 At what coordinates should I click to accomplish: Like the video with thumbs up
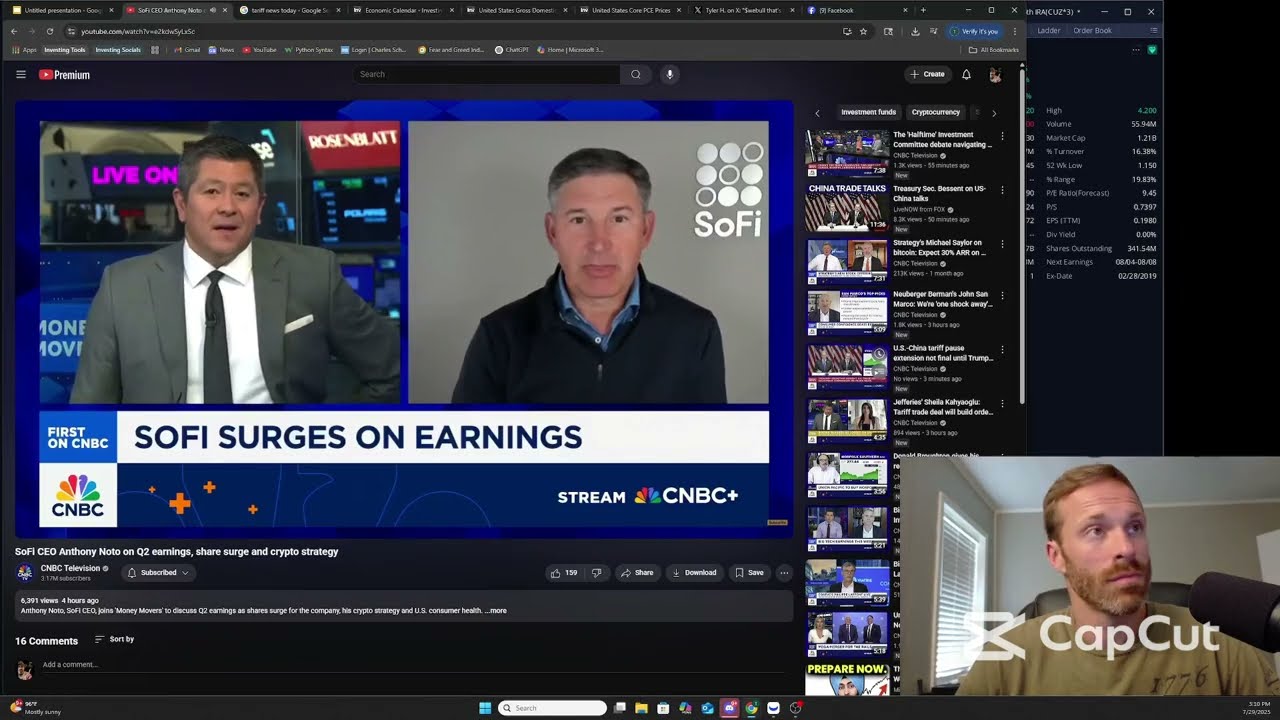(x=564, y=573)
